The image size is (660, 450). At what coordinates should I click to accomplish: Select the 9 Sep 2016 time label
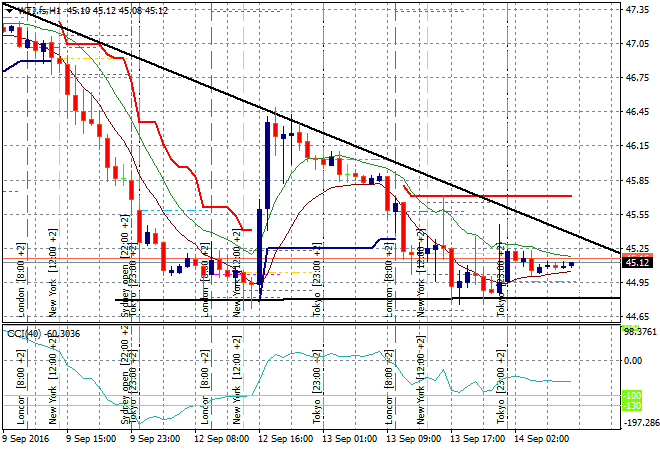tap(29, 438)
